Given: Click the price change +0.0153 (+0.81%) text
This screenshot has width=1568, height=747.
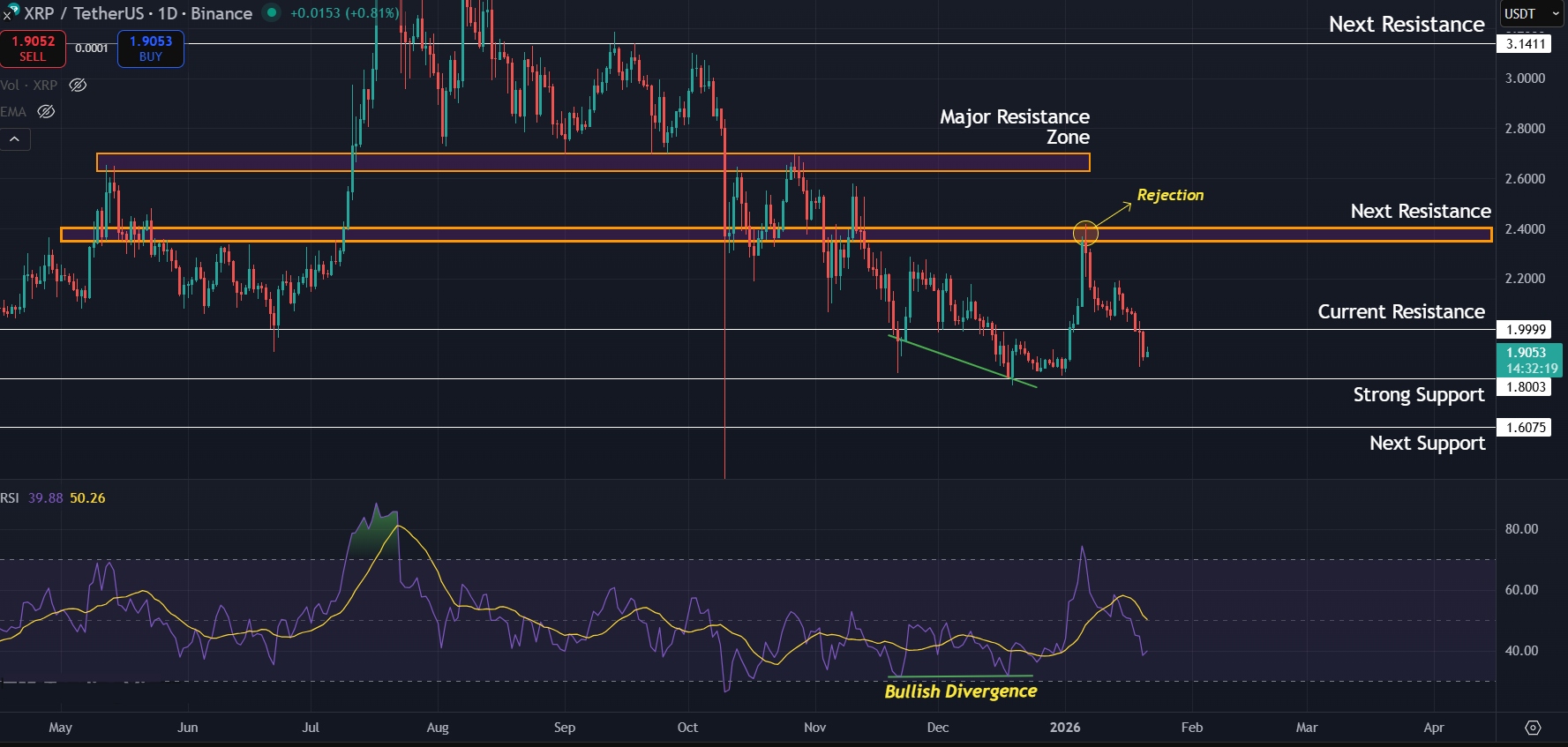Looking at the screenshot, I should coord(344,13).
